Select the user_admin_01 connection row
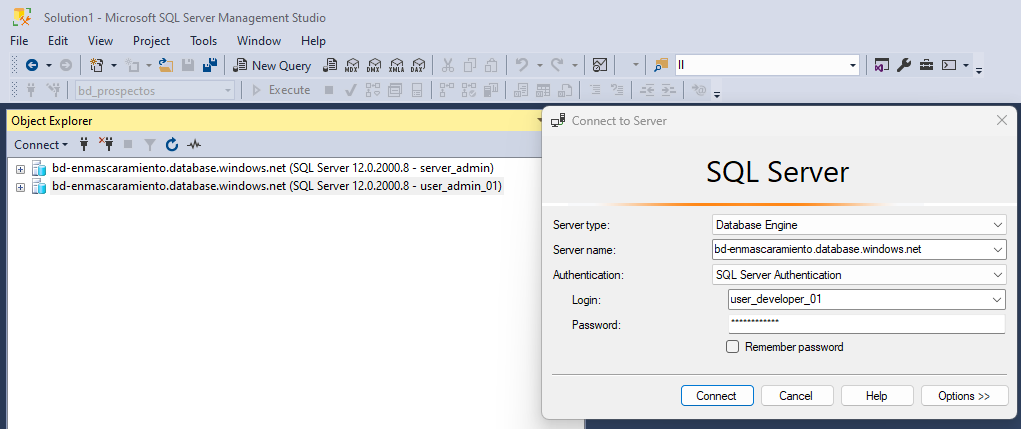This screenshot has width=1021, height=429. click(x=277, y=187)
